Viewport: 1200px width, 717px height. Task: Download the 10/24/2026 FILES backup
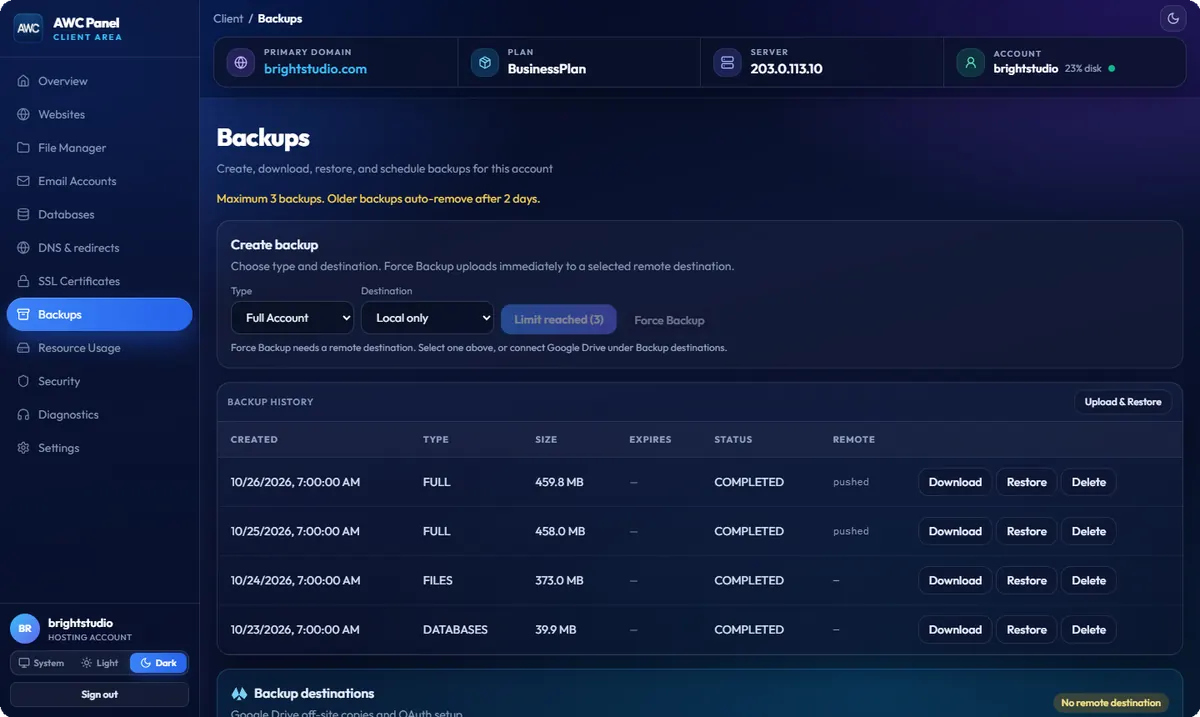955,580
